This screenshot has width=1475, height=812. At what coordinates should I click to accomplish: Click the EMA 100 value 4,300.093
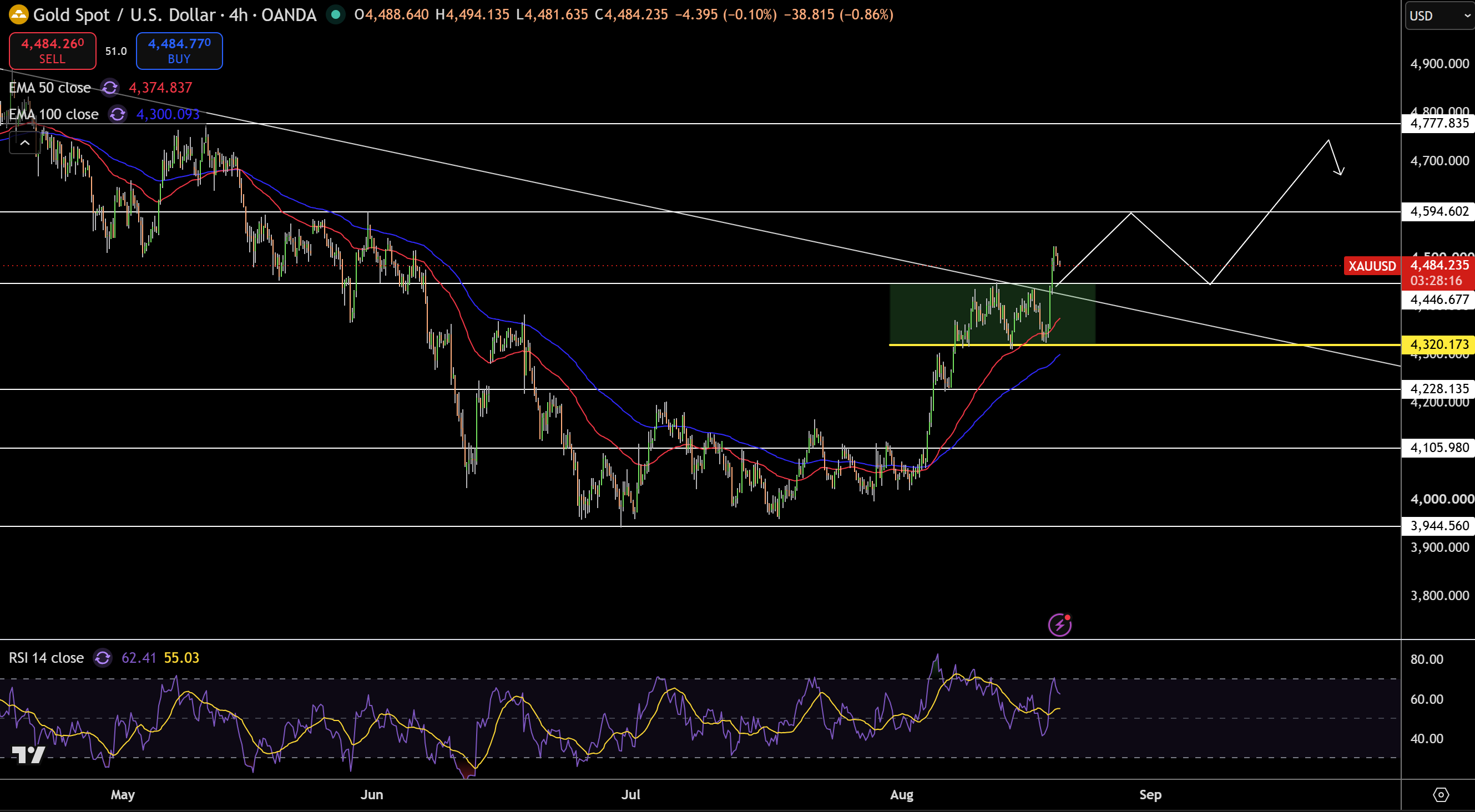click(168, 114)
